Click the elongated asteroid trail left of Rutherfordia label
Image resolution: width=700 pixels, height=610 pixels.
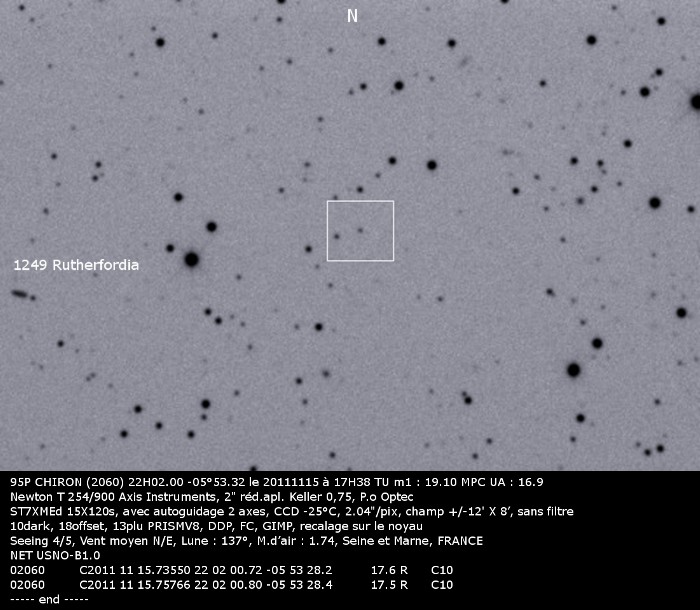[20, 294]
